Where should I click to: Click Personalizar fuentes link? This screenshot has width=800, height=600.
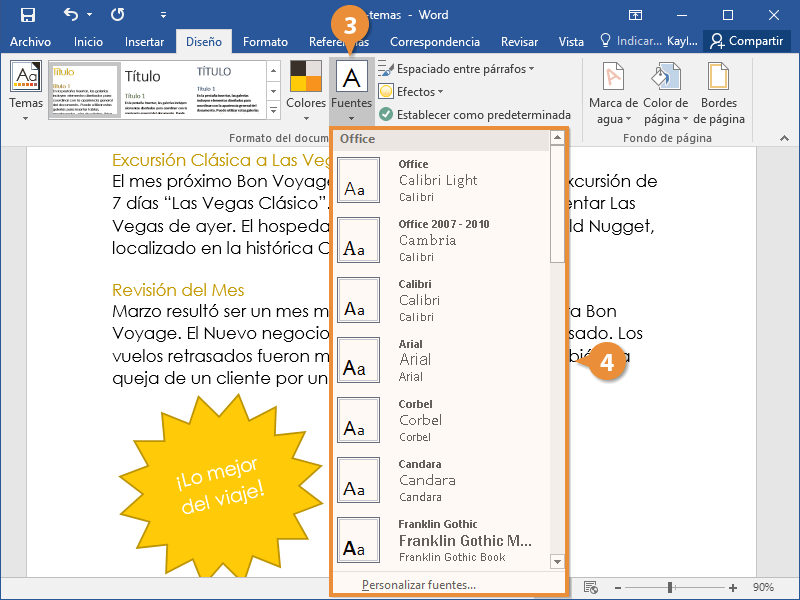pos(419,585)
